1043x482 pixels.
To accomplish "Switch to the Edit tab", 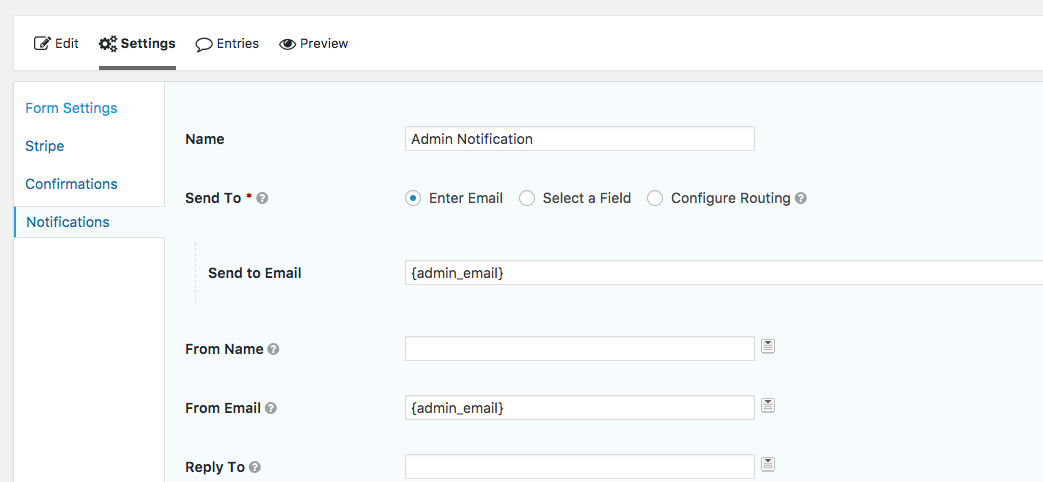I will pyautogui.click(x=56, y=44).
